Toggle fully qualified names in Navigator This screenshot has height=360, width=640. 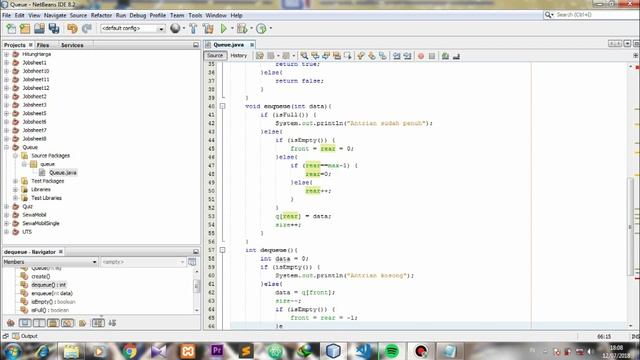[x=82, y=323]
